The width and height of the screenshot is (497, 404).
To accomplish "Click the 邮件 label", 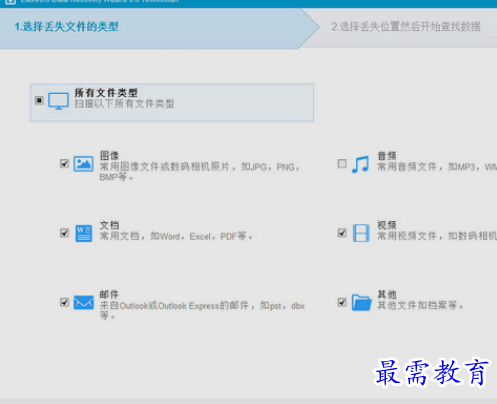I will [x=109, y=294].
